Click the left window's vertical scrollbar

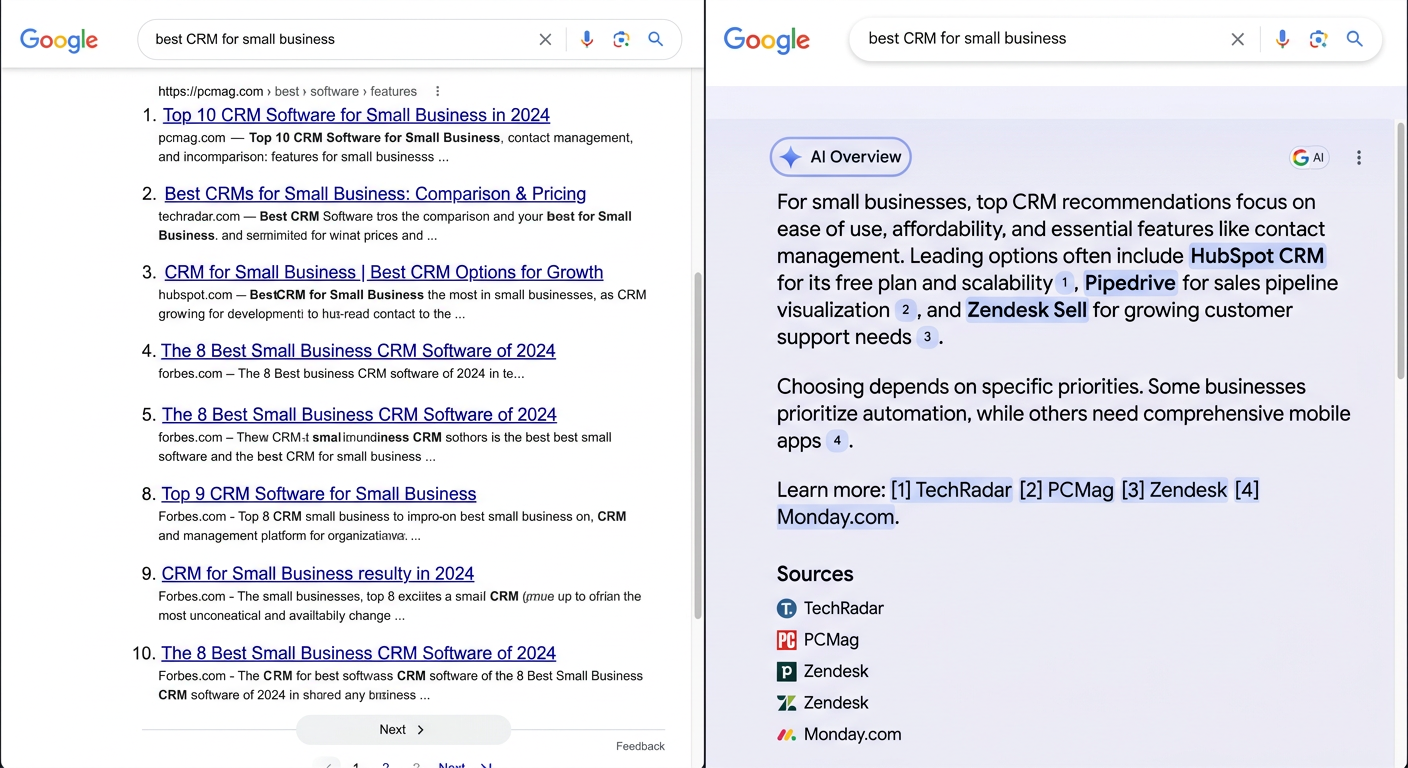coord(697,445)
